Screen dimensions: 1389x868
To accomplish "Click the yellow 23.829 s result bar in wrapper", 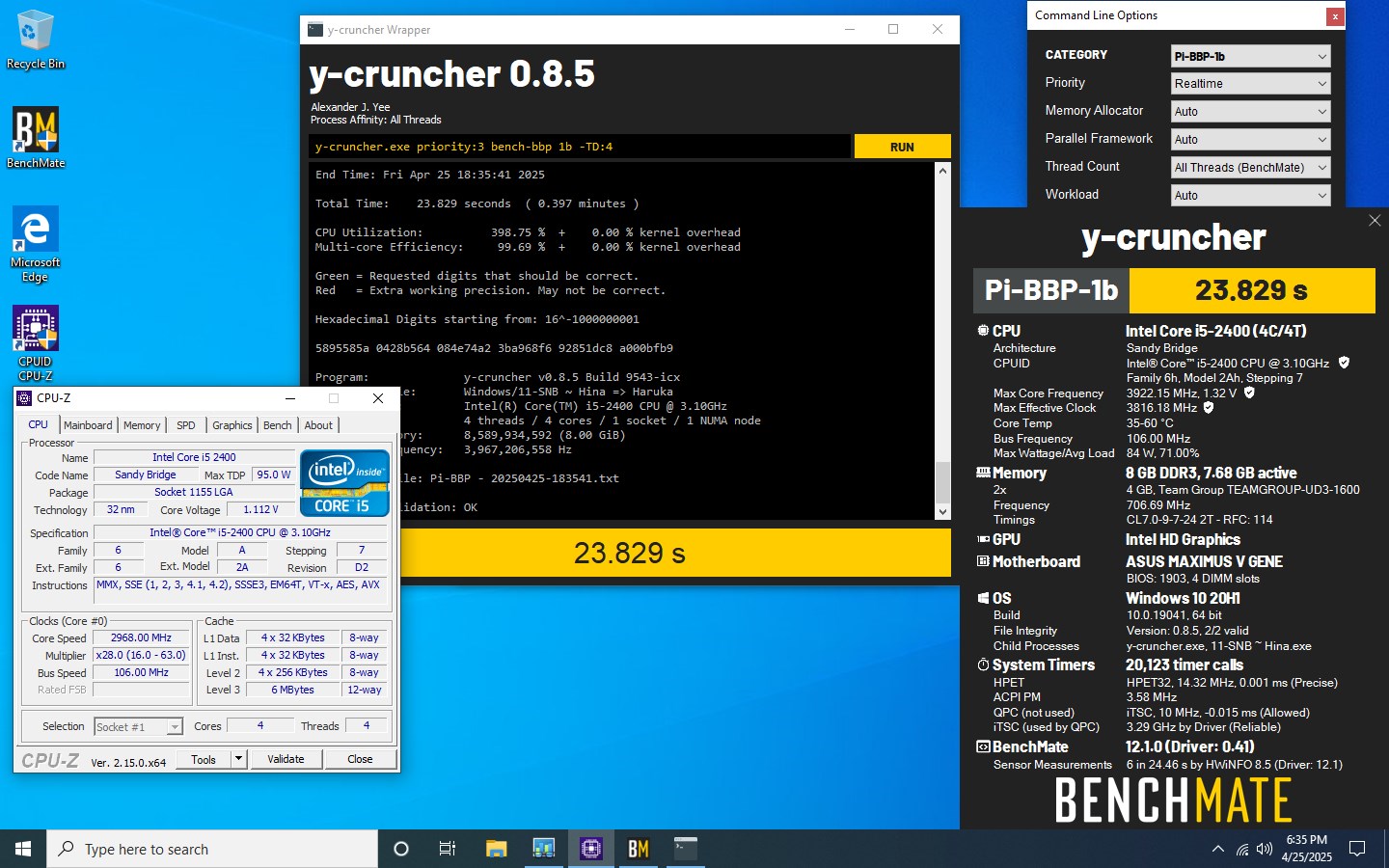I will point(630,553).
